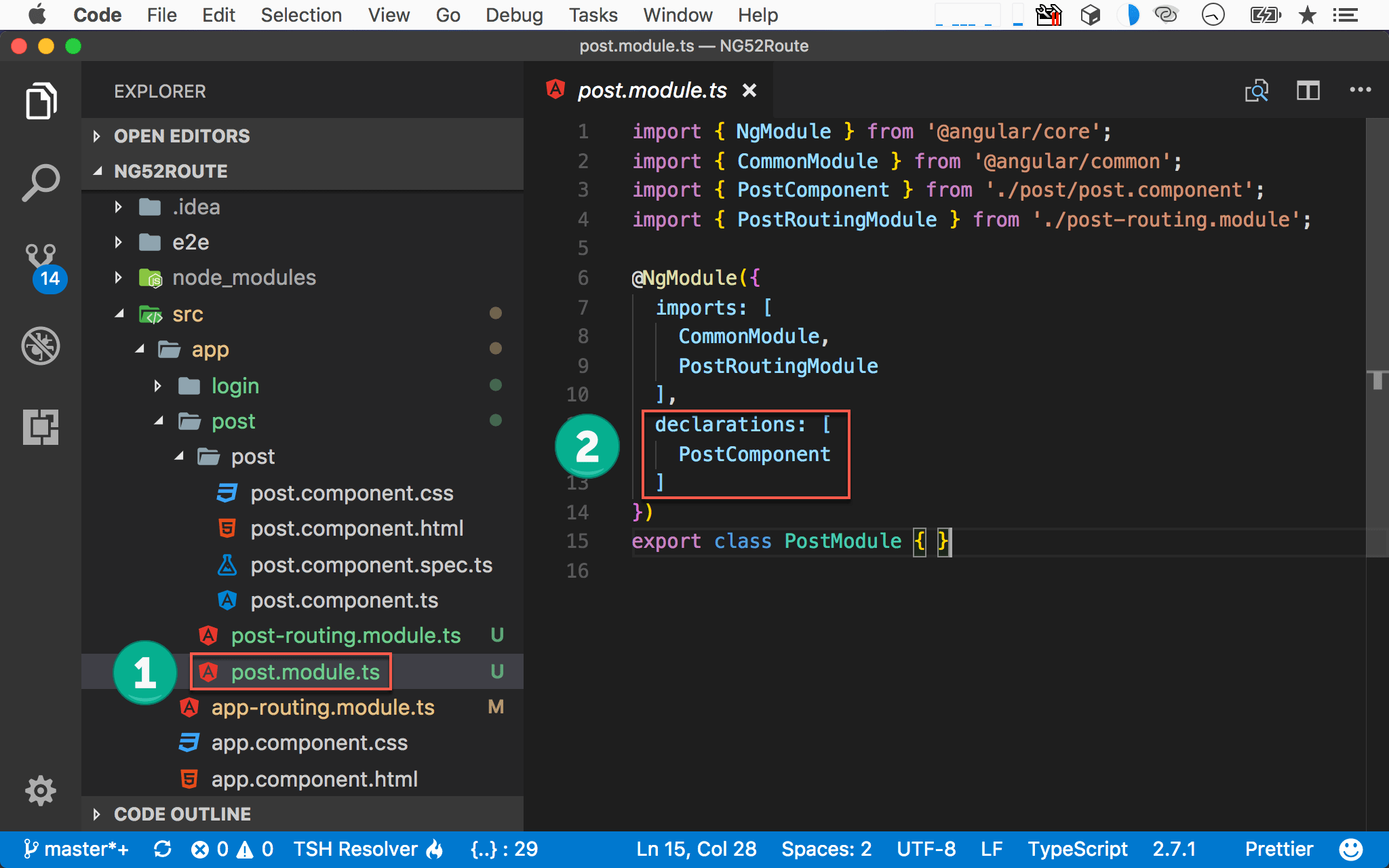Click the master*+ git branch indicator
1389x868 pixels.
[77, 848]
